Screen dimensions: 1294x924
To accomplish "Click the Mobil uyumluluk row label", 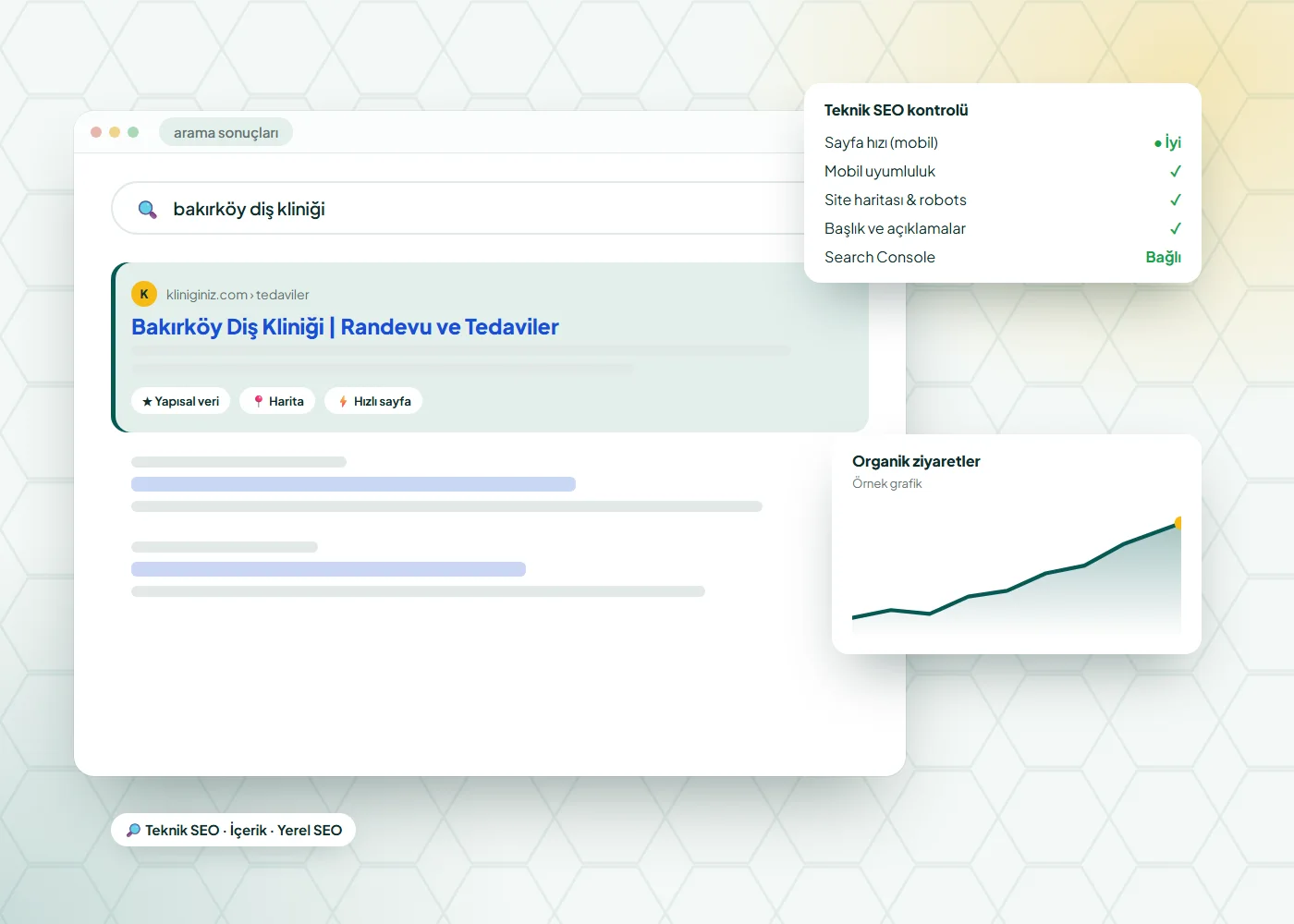I will click(x=880, y=171).
